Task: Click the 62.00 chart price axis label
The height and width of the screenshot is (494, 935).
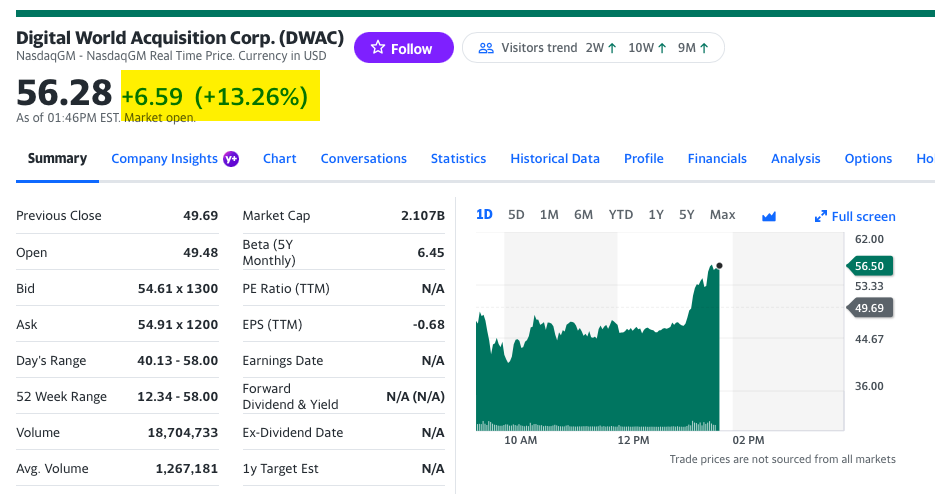Action: [x=869, y=239]
